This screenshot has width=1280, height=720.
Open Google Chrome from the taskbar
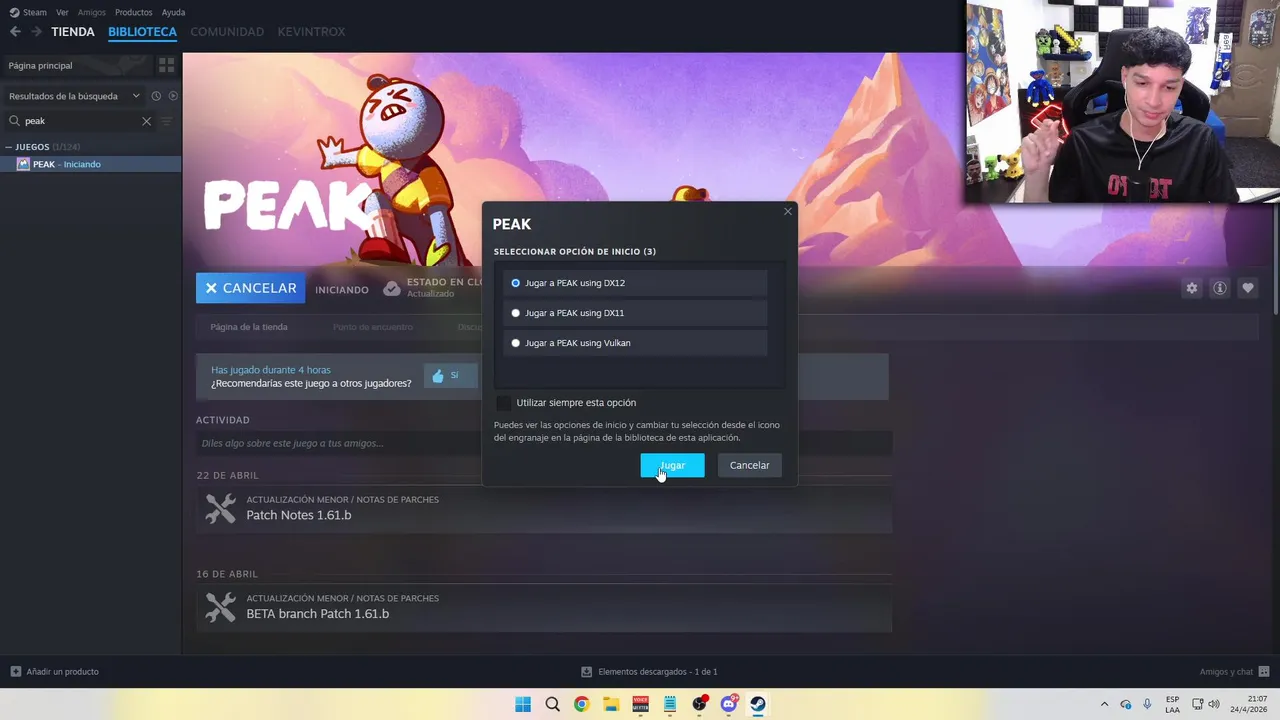(582, 704)
